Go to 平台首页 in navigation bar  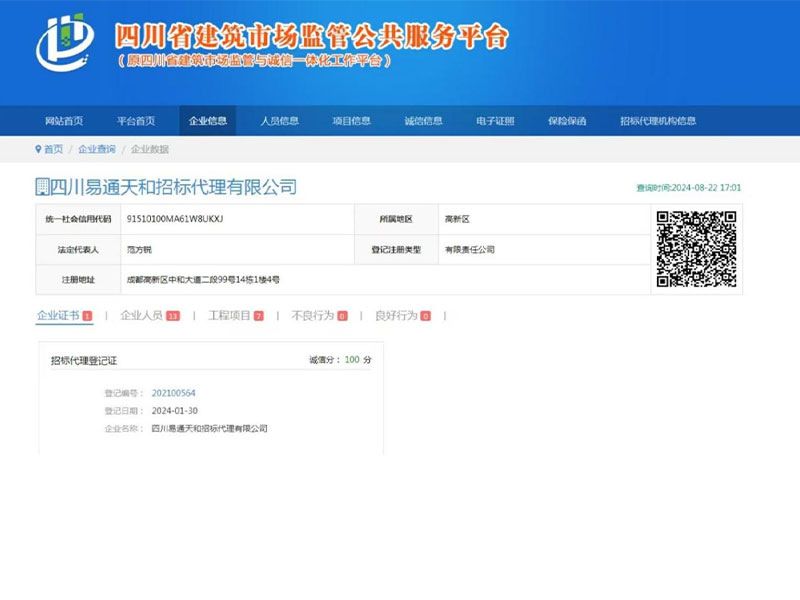click(136, 121)
